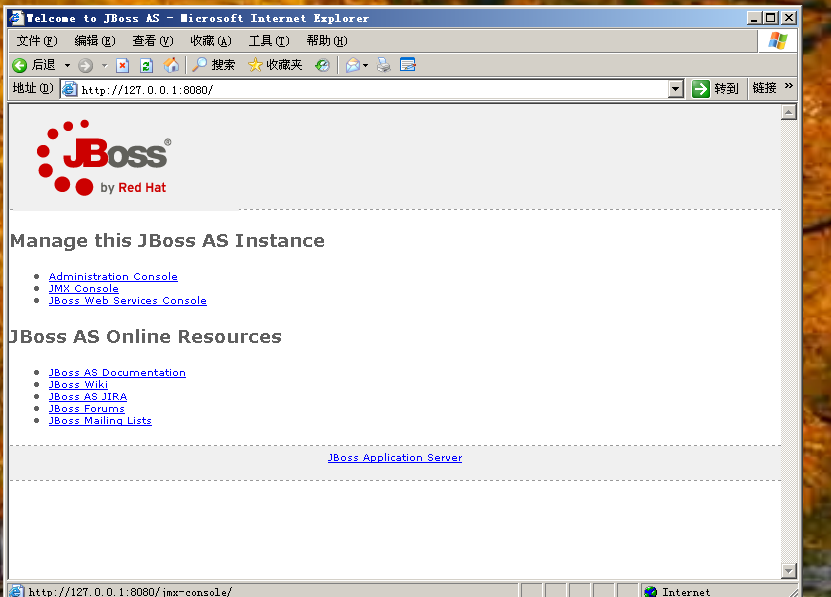Click the green Go (转到) button

(715, 89)
